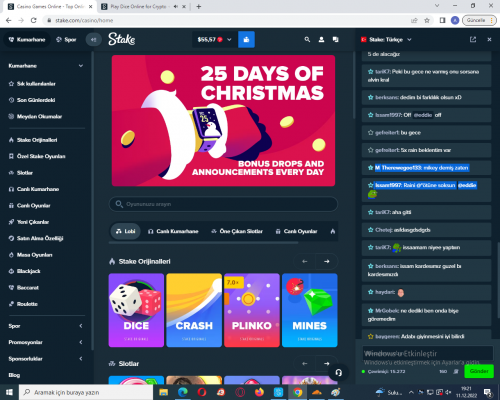Viewport: 500px width, 400px height.
Task: Open Chrome tab search dropdown arrow
Action: tap(437, 6)
